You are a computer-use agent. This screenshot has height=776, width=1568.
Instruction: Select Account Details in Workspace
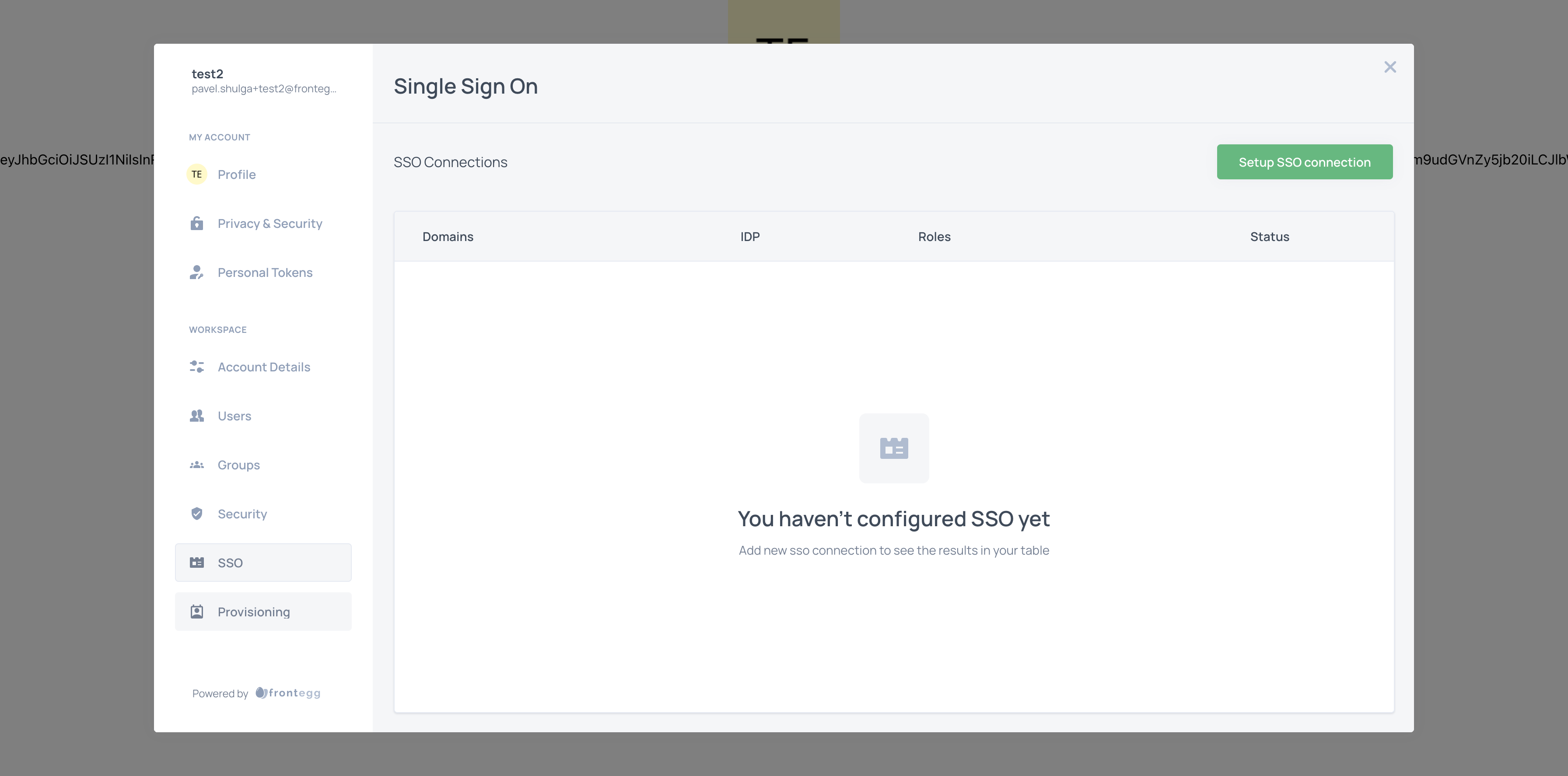(263, 367)
